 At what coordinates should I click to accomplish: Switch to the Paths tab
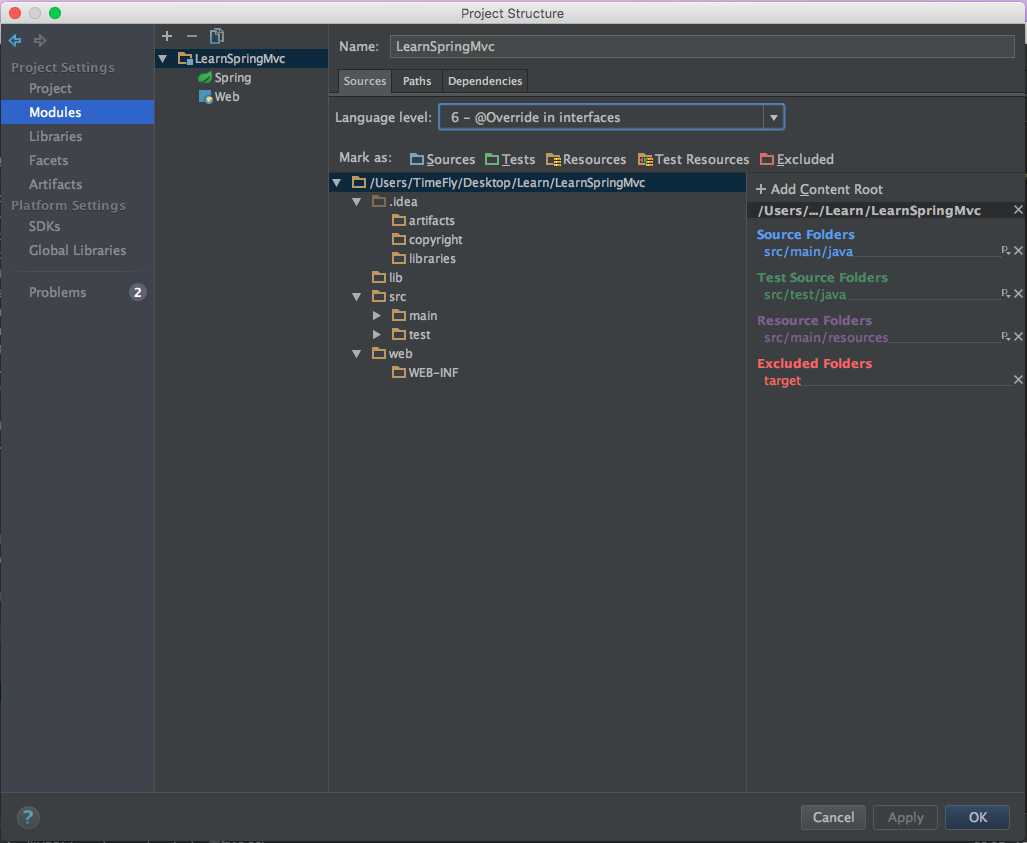pyautogui.click(x=417, y=81)
